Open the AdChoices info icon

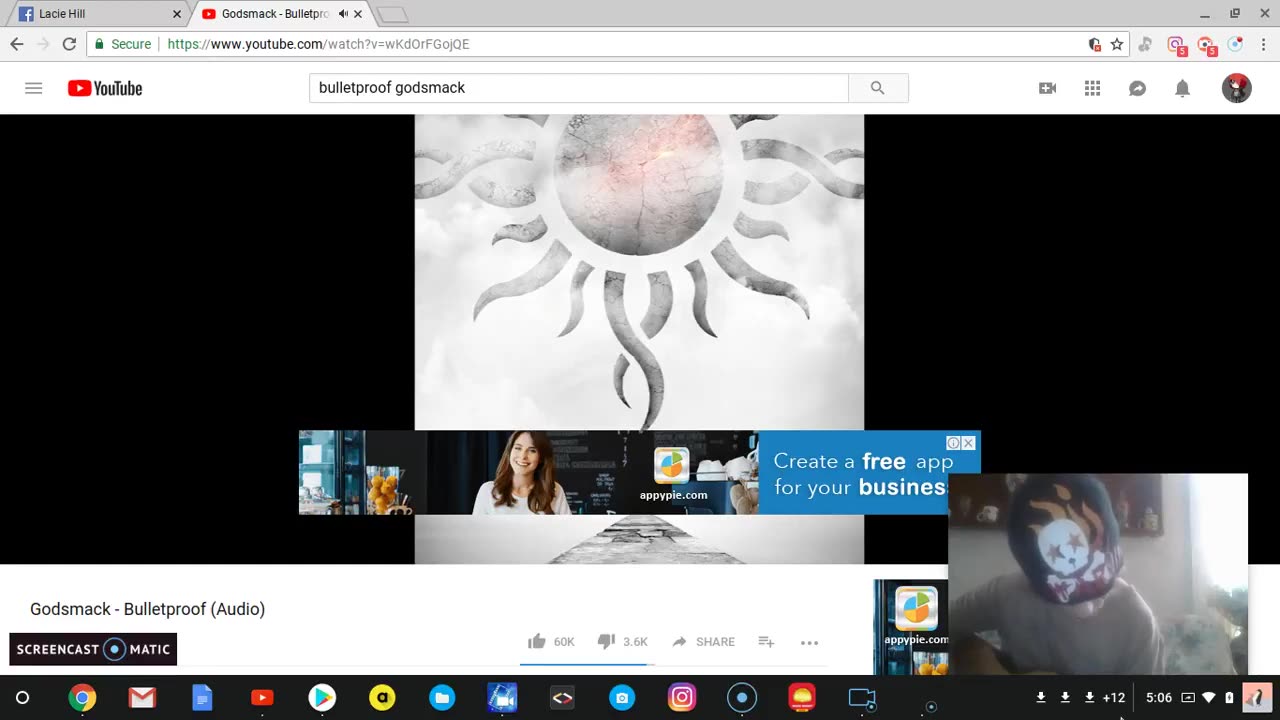954,443
